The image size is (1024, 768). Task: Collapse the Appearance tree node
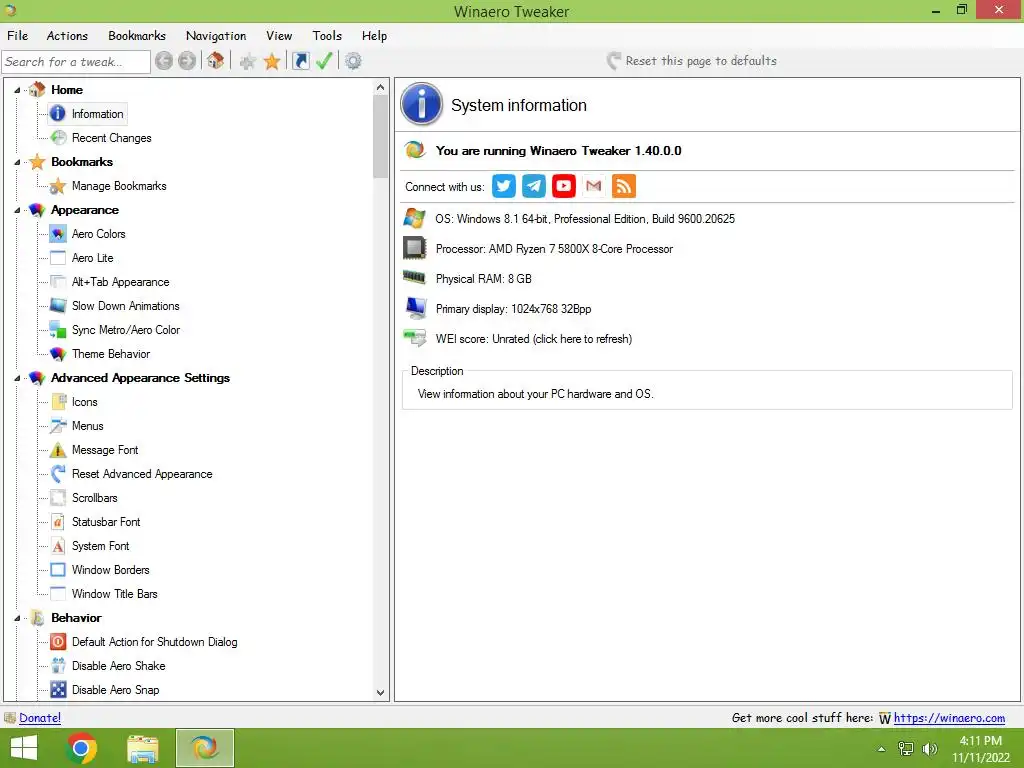(17, 210)
